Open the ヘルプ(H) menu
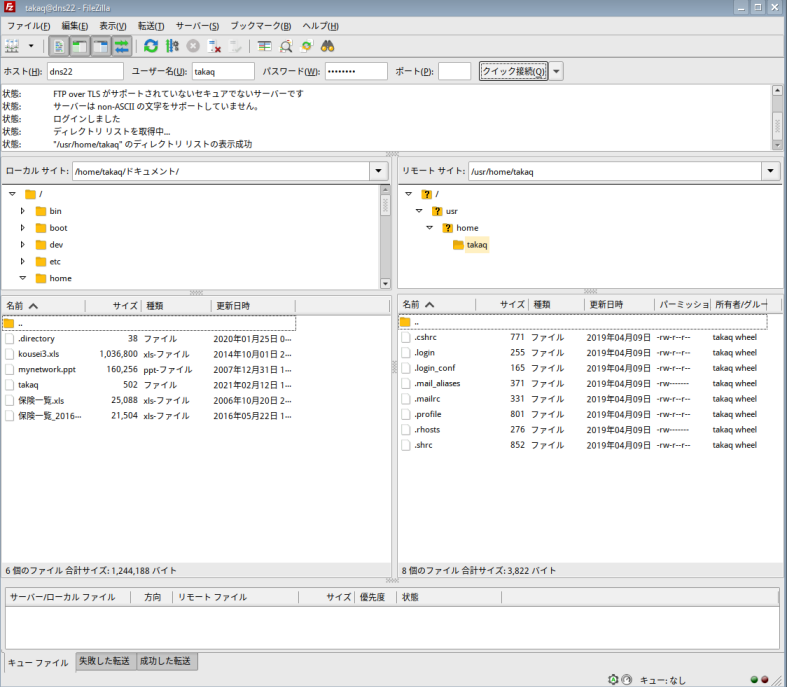Viewport: 787px width, 687px height. pos(320,26)
